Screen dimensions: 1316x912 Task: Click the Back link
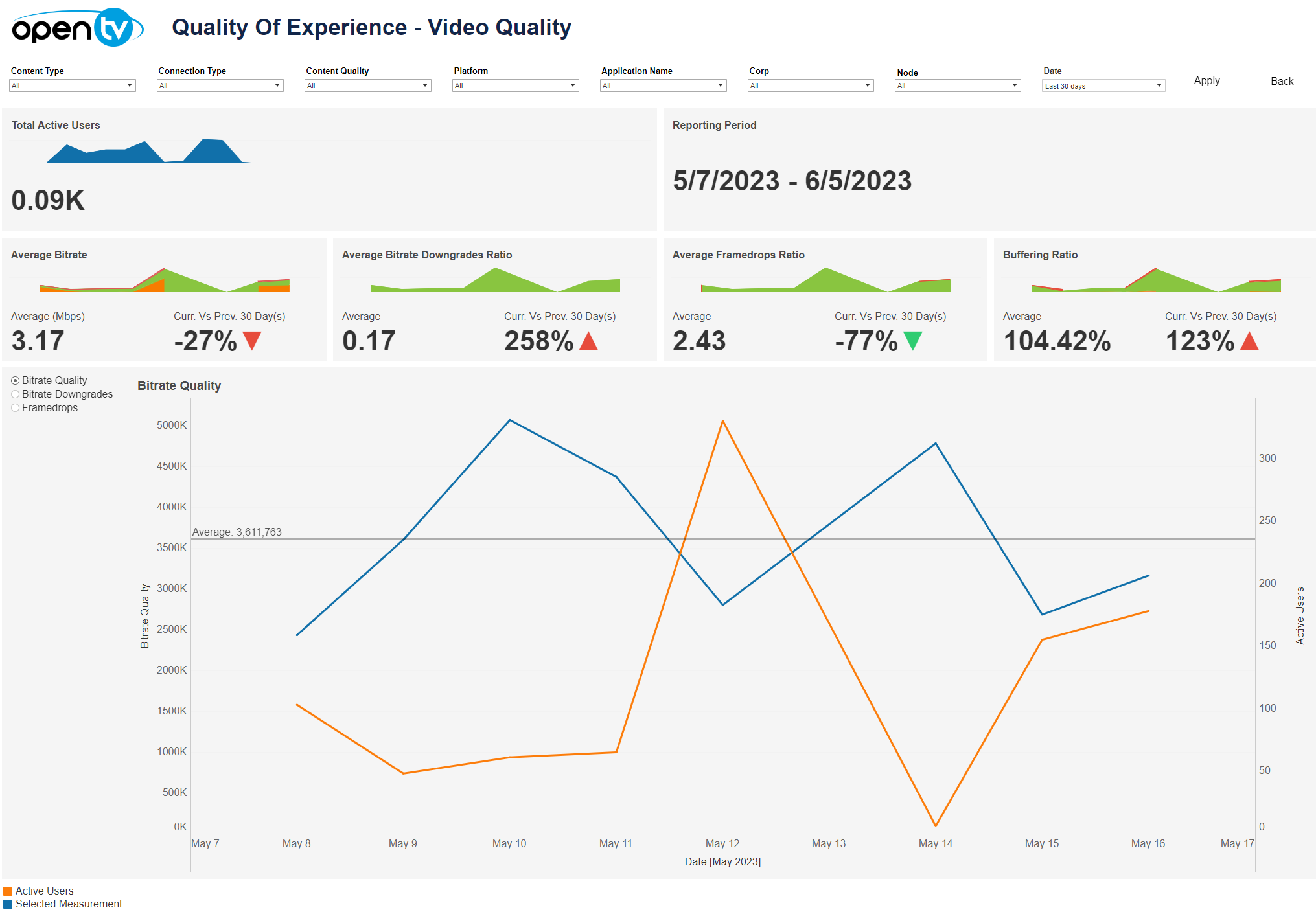click(x=1282, y=81)
